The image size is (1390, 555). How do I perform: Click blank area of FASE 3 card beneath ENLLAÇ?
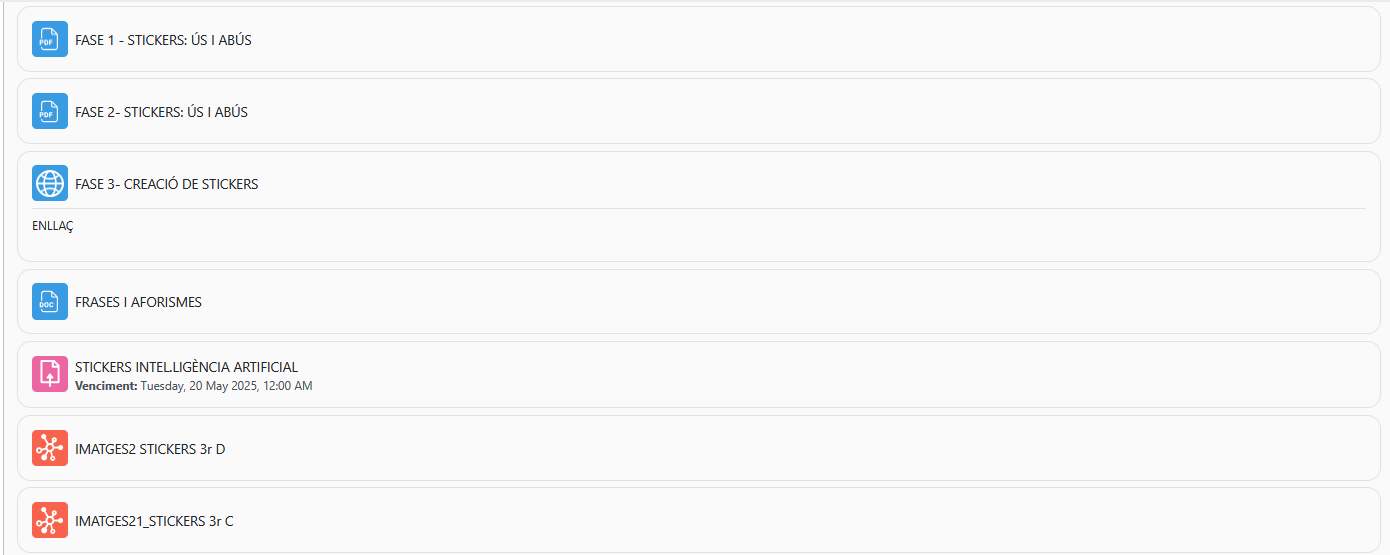[x=698, y=247]
